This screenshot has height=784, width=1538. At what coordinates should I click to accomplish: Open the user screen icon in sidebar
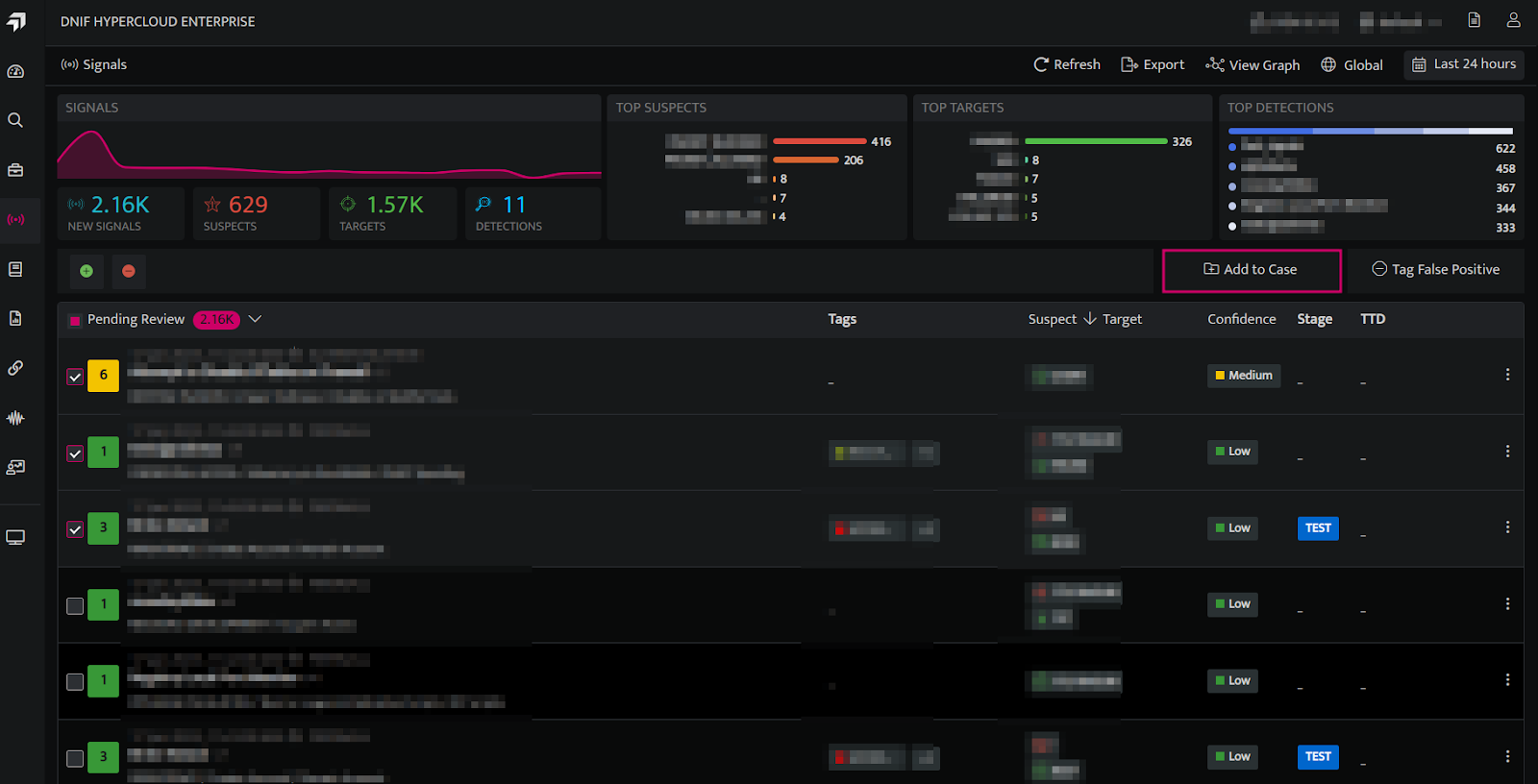click(x=15, y=467)
